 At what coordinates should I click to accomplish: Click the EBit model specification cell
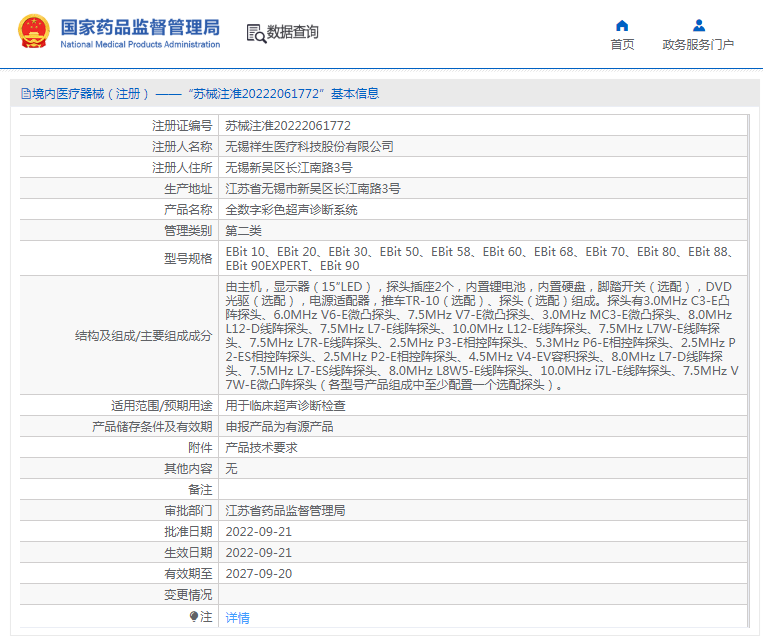coord(483,258)
